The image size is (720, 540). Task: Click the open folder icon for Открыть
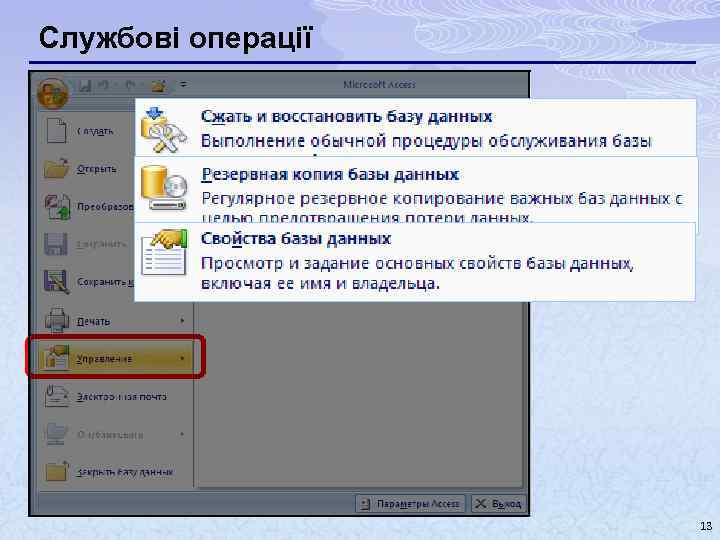tap(56, 169)
